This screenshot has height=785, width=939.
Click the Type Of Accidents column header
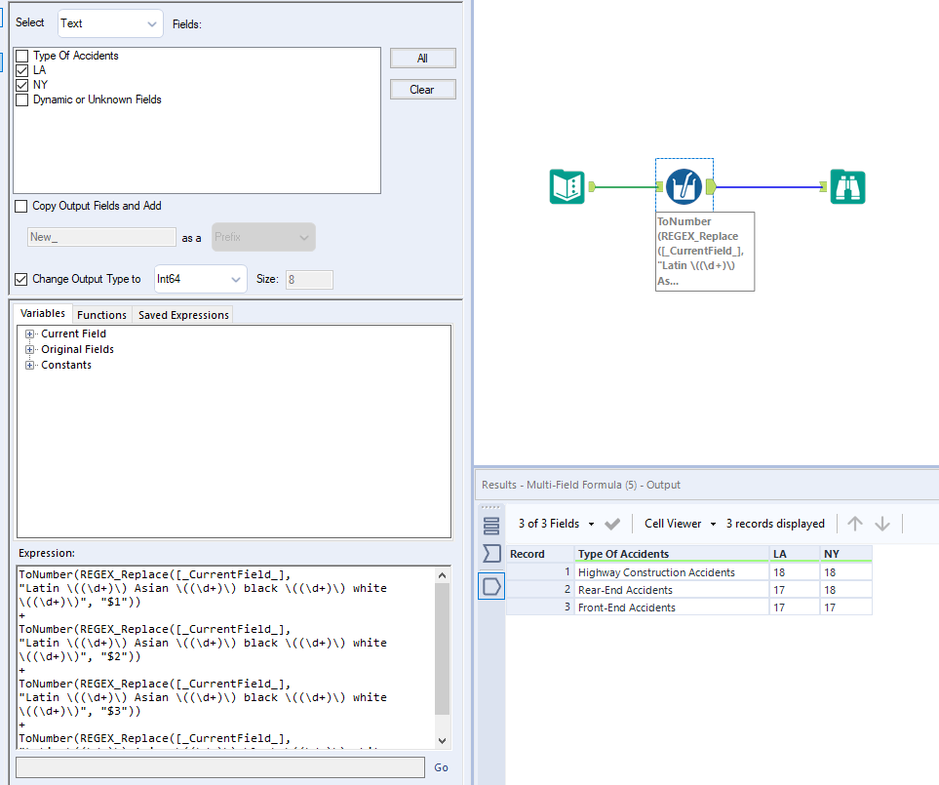coord(671,554)
